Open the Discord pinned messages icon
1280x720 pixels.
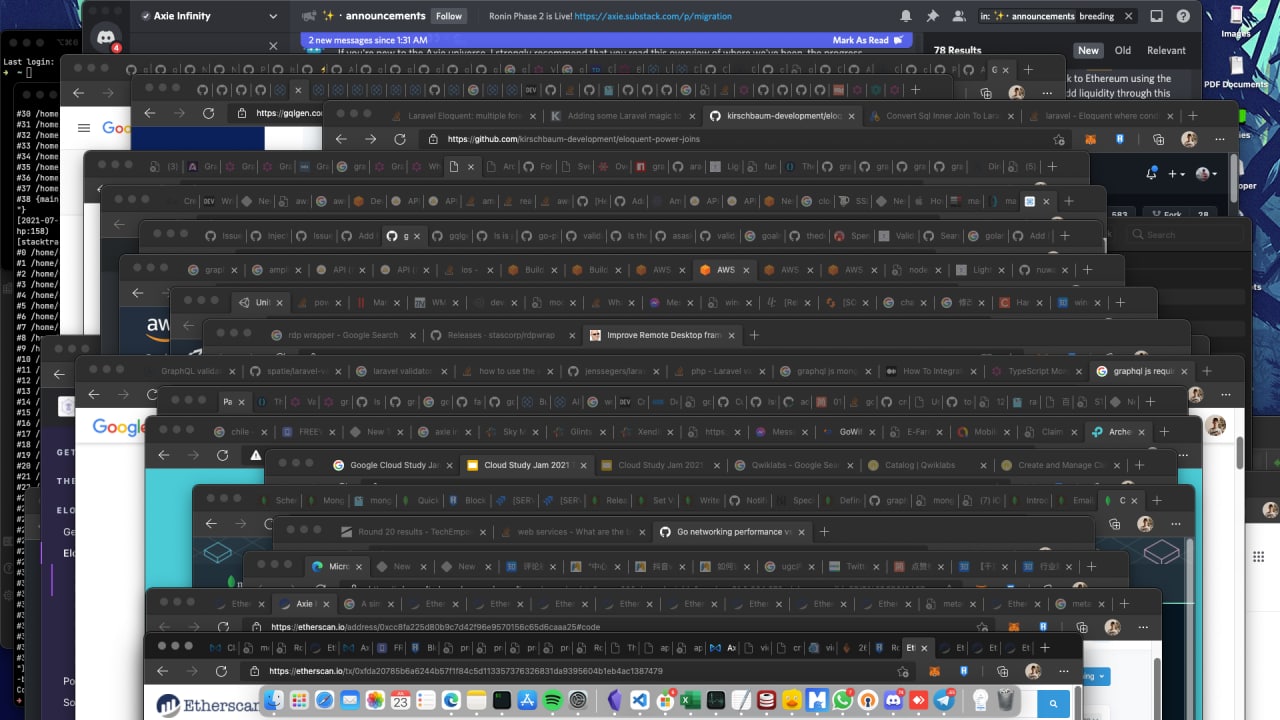coord(933,16)
